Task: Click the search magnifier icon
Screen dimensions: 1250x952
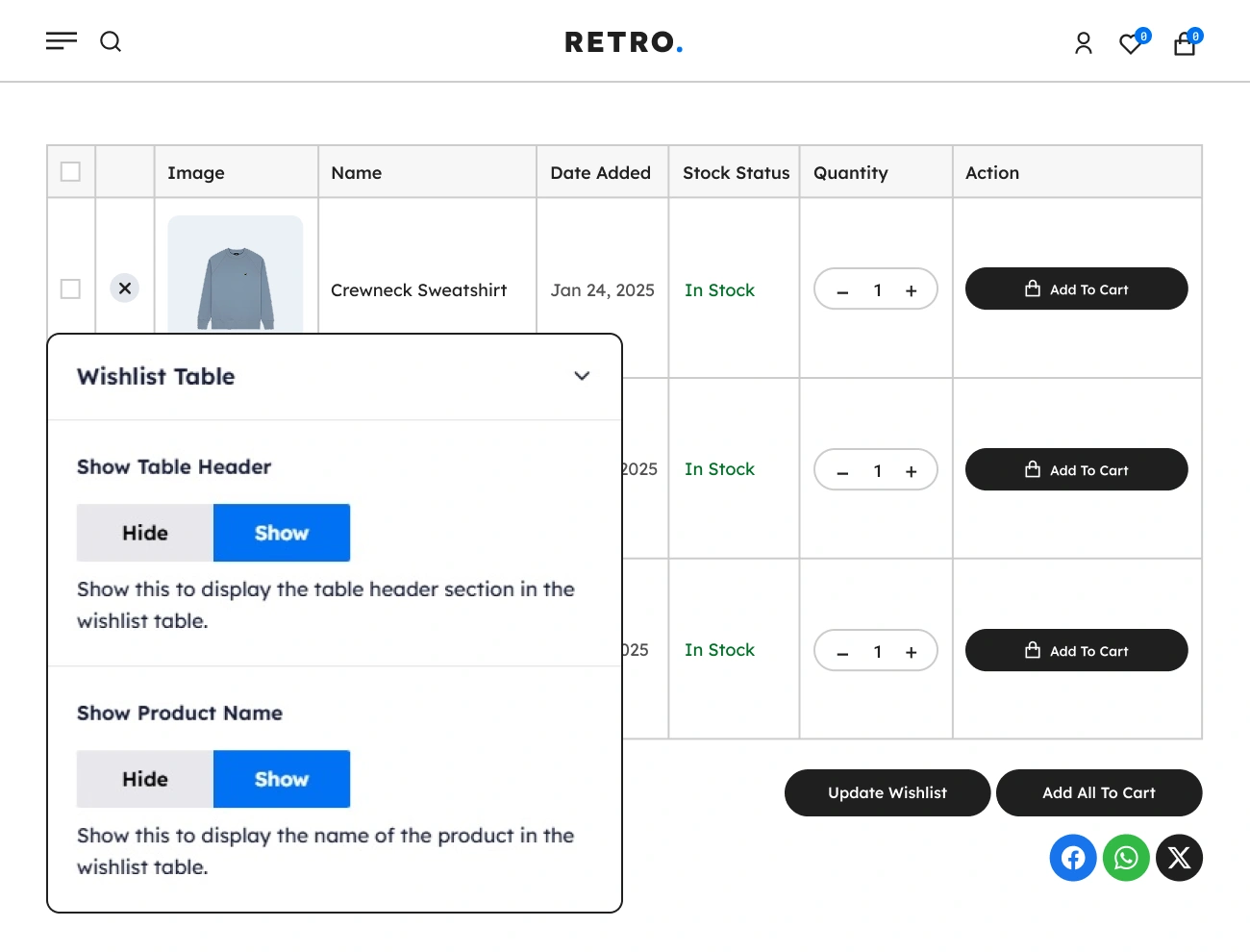Action: pyautogui.click(x=111, y=41)
